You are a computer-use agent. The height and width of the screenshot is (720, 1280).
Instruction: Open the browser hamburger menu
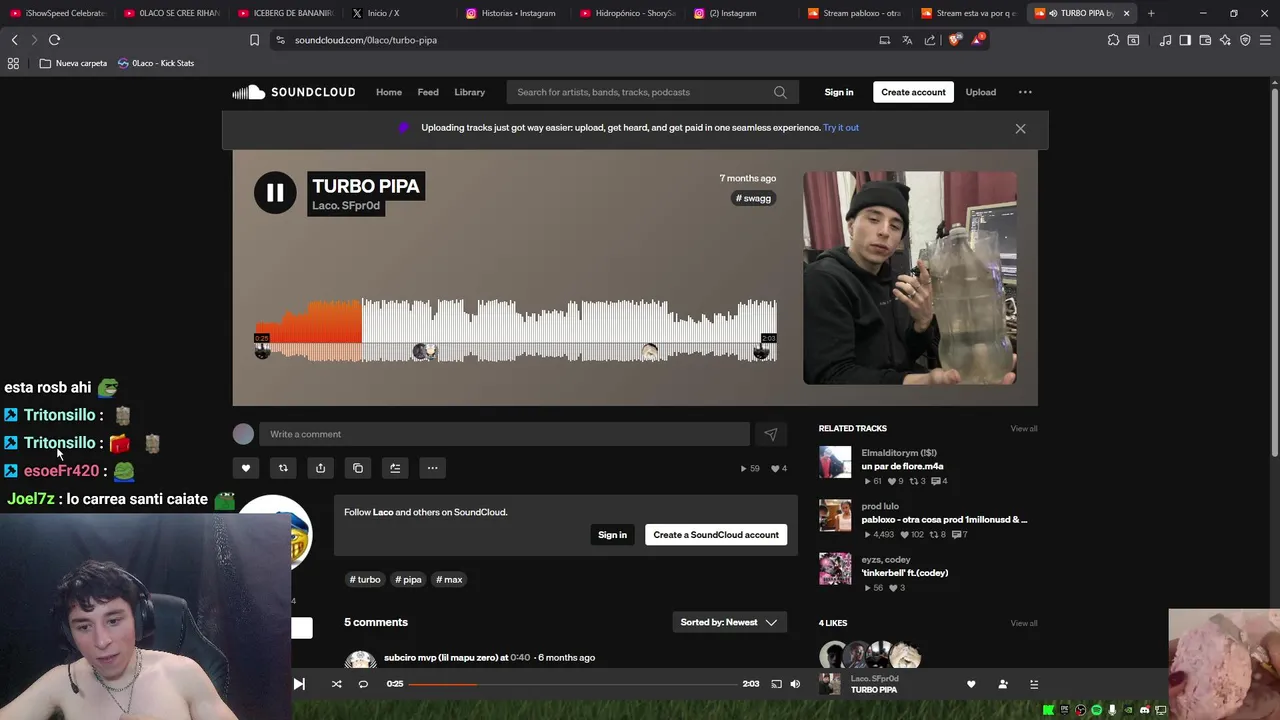click(x=1265, y=40)
